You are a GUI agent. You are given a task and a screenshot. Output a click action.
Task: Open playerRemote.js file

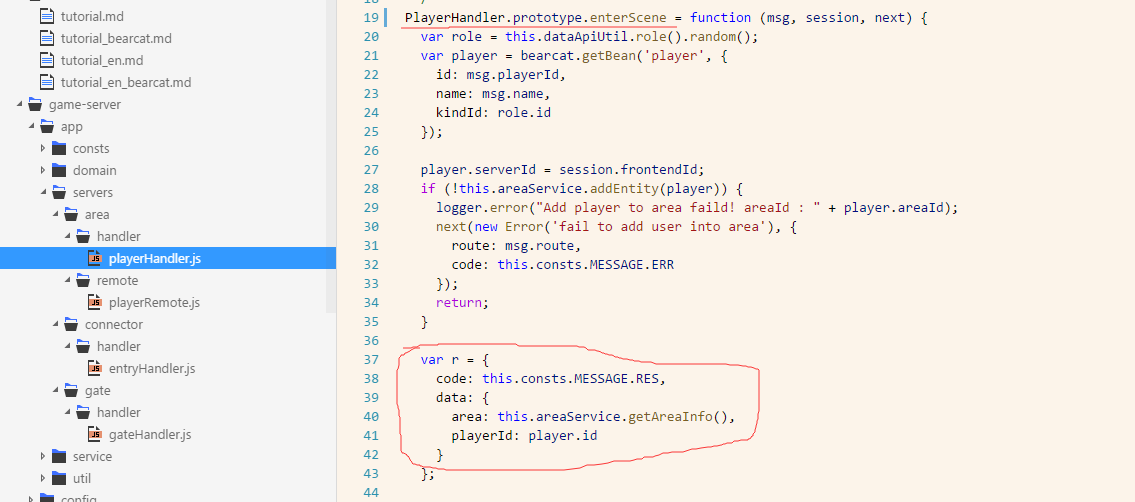click(x=154, y=302)
